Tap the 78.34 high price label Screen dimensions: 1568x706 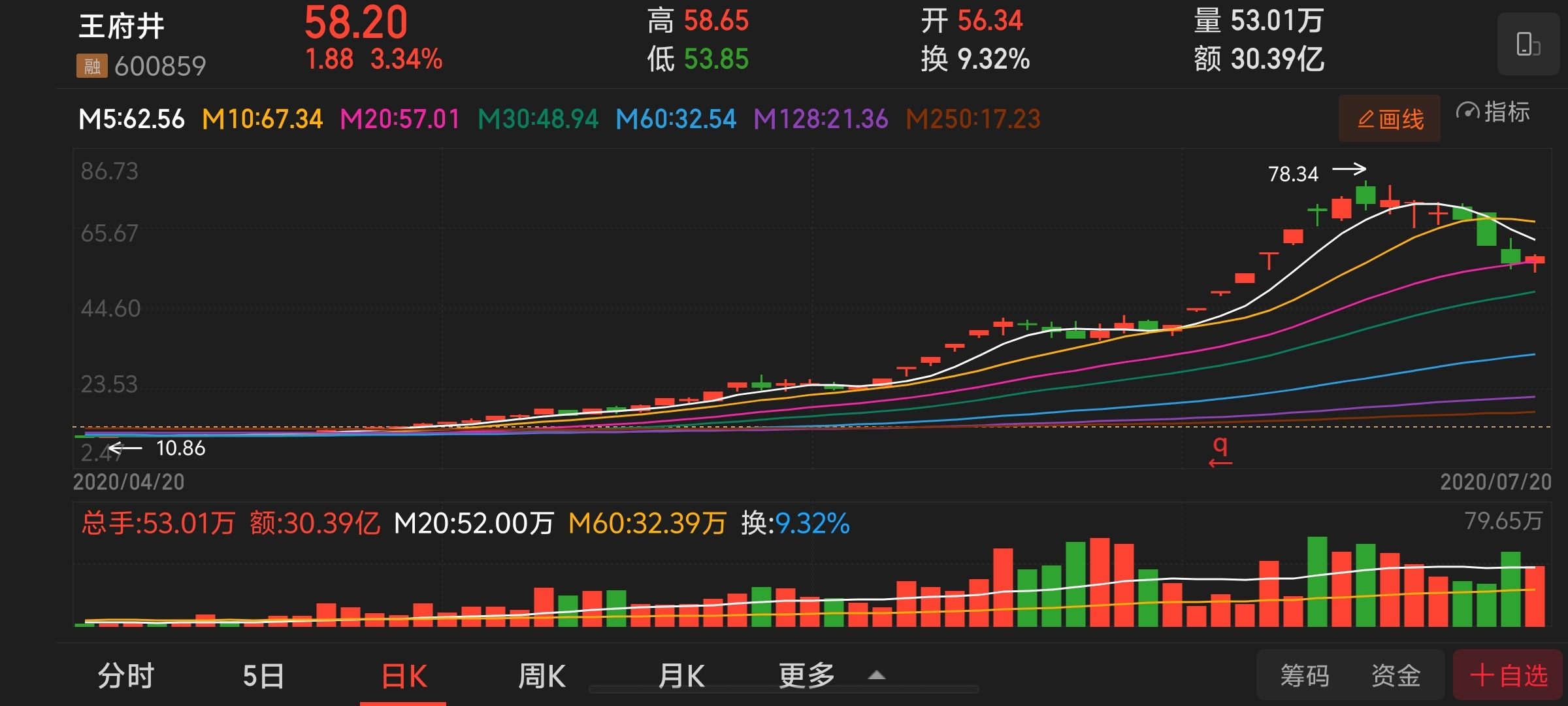click(x=1293, y=174)
